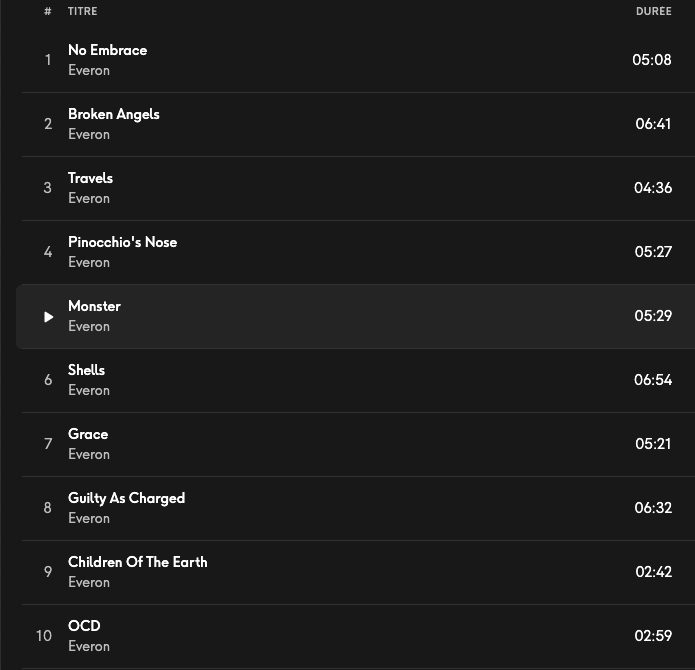This screenshot has width=695, height=670.
Task: Click the # column header
Action: [48, 11]
